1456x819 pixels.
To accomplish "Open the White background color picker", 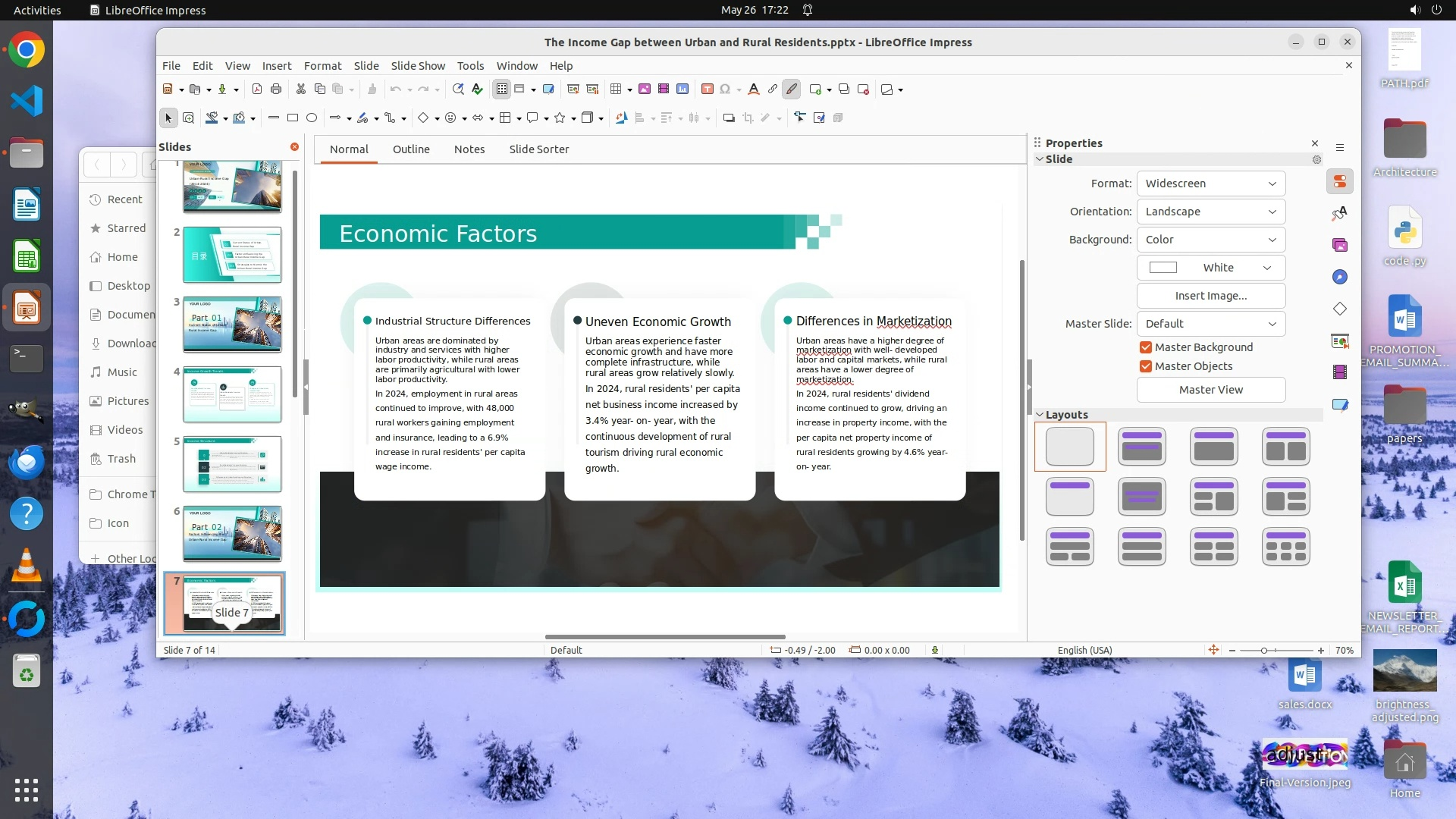I will click(x=1210, y=268).
